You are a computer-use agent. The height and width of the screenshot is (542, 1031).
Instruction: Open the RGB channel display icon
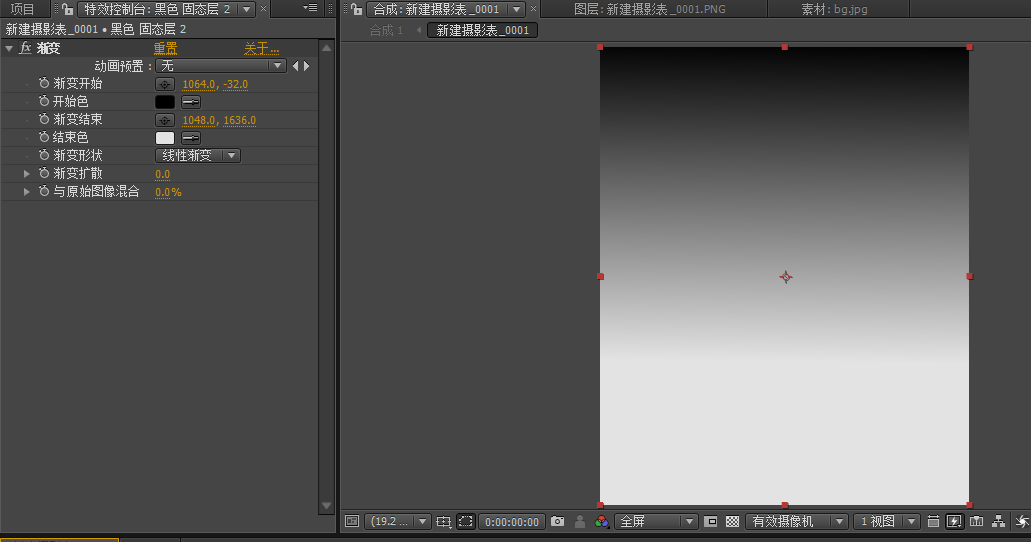(601, 522)
